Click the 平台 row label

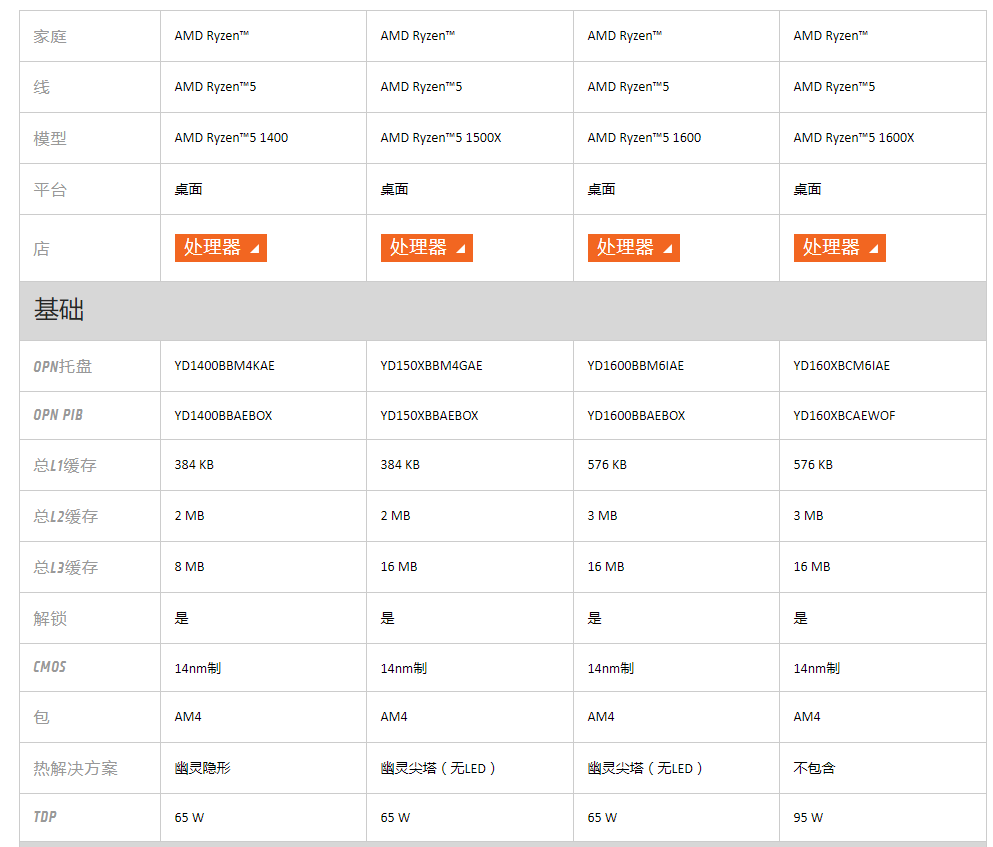click(50, 189)
